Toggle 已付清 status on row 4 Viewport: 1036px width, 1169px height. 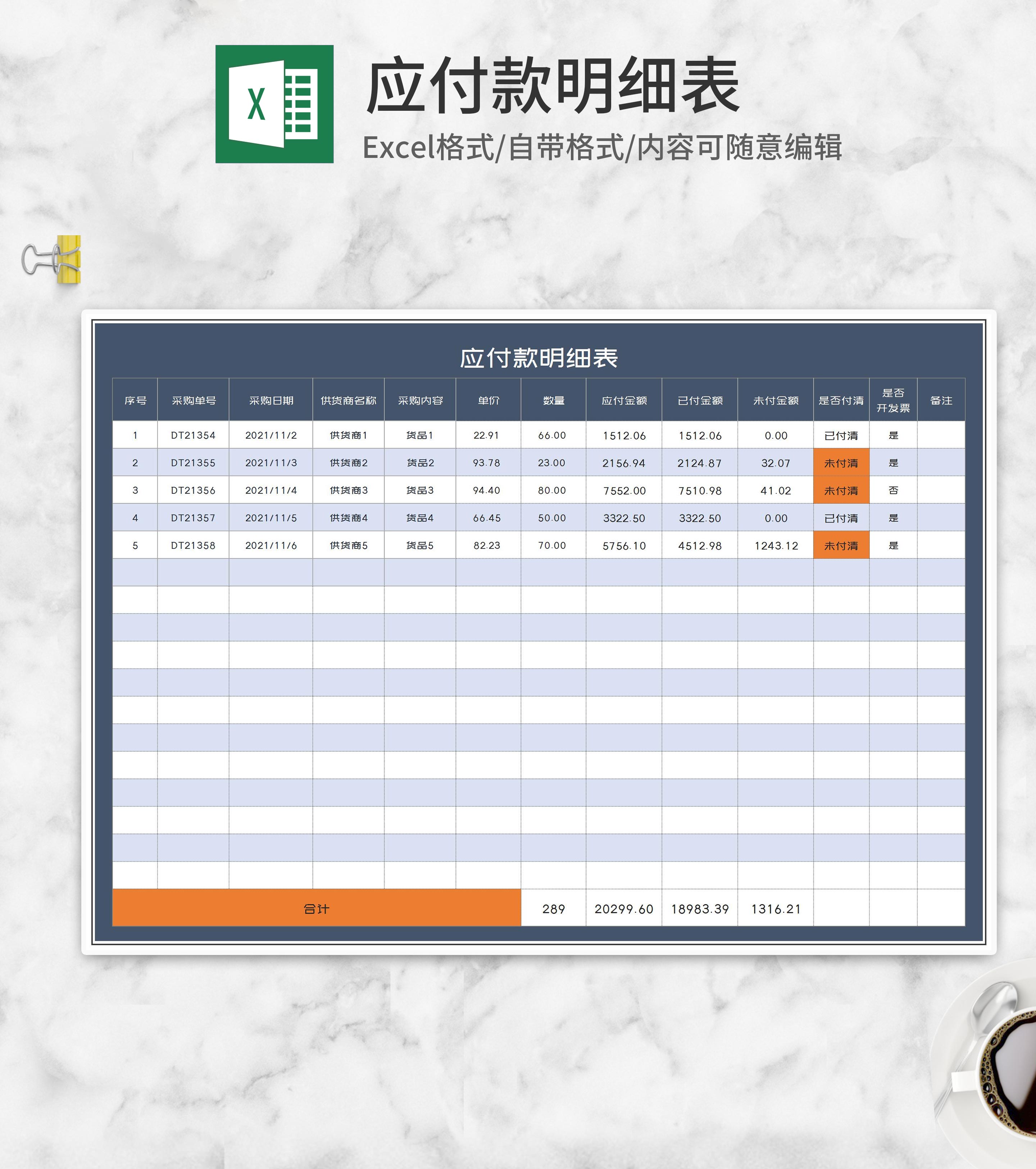840,518
